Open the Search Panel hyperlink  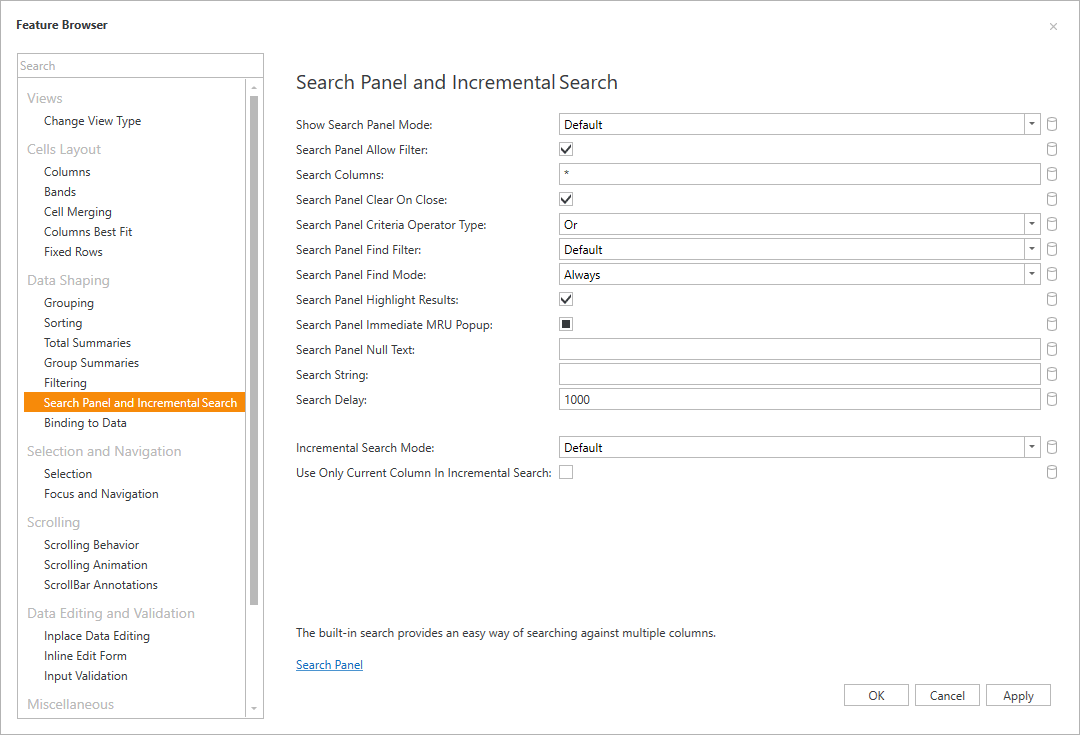pyautogui.click(x=329, y=665)
